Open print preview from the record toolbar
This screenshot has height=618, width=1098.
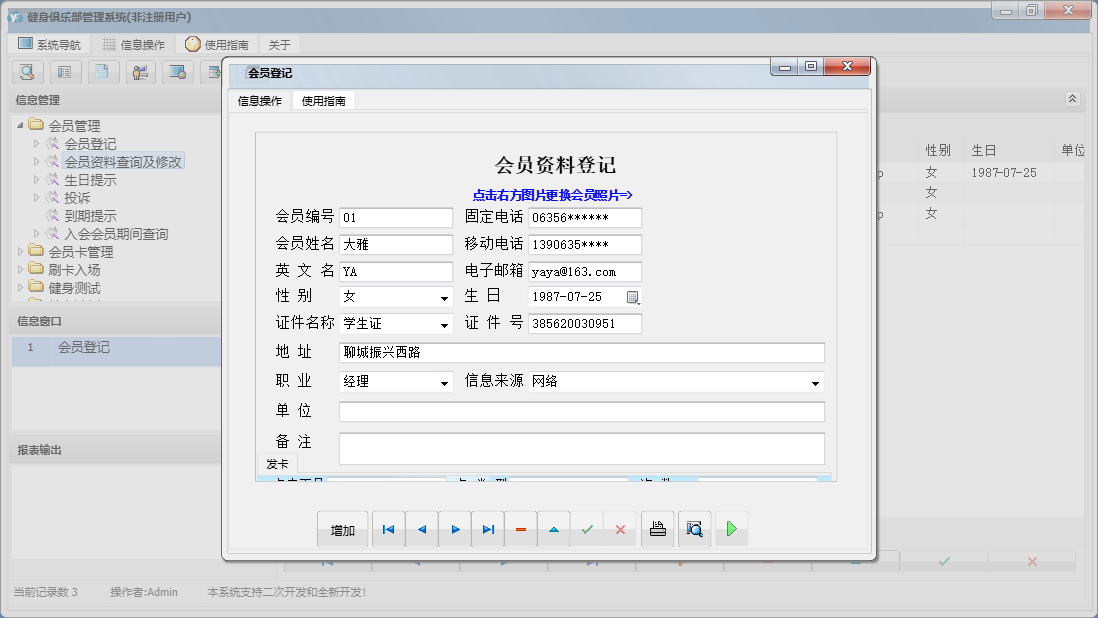695,529
